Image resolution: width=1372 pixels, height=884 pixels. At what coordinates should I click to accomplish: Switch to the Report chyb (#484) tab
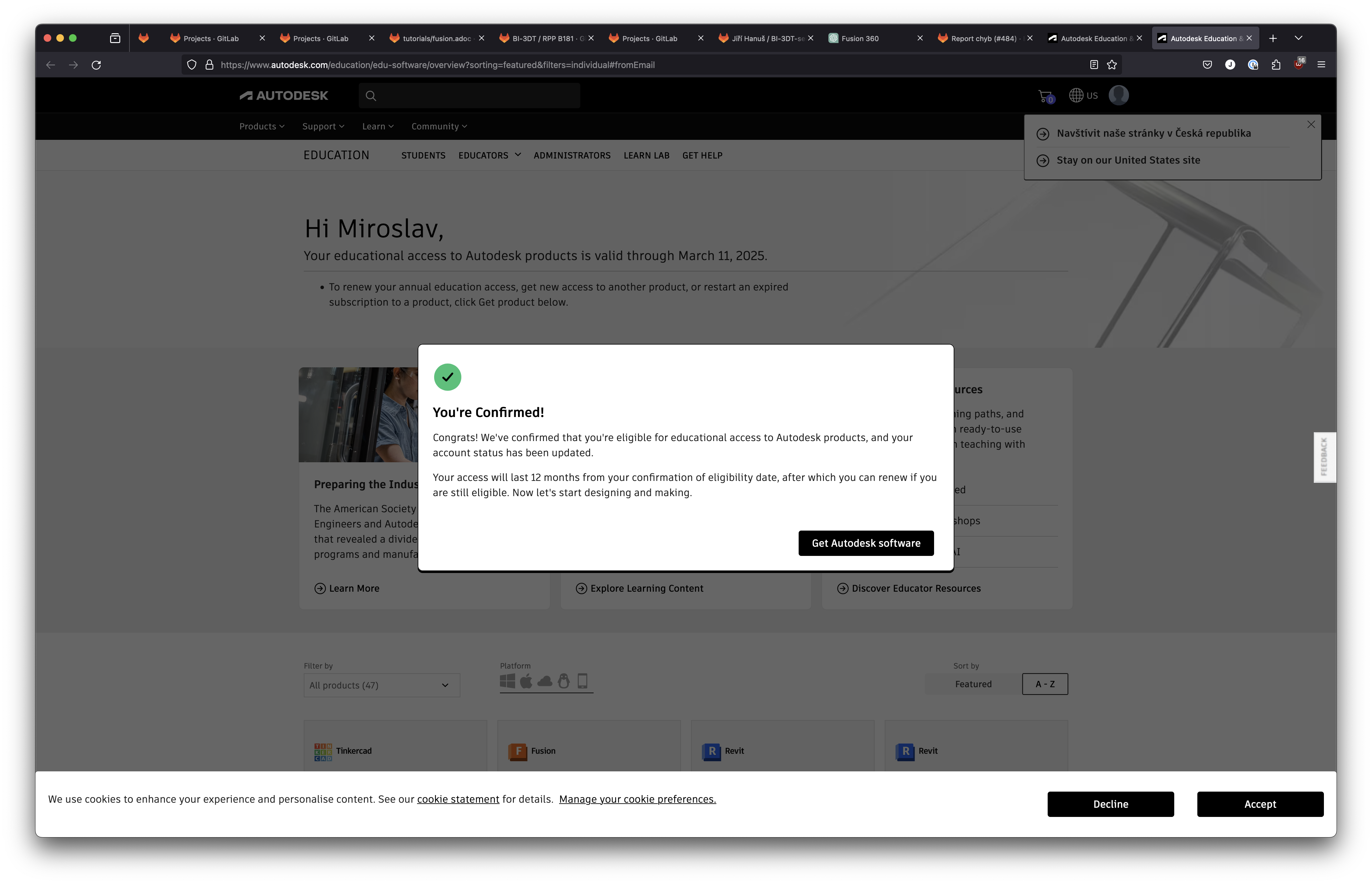coord(985,39)
